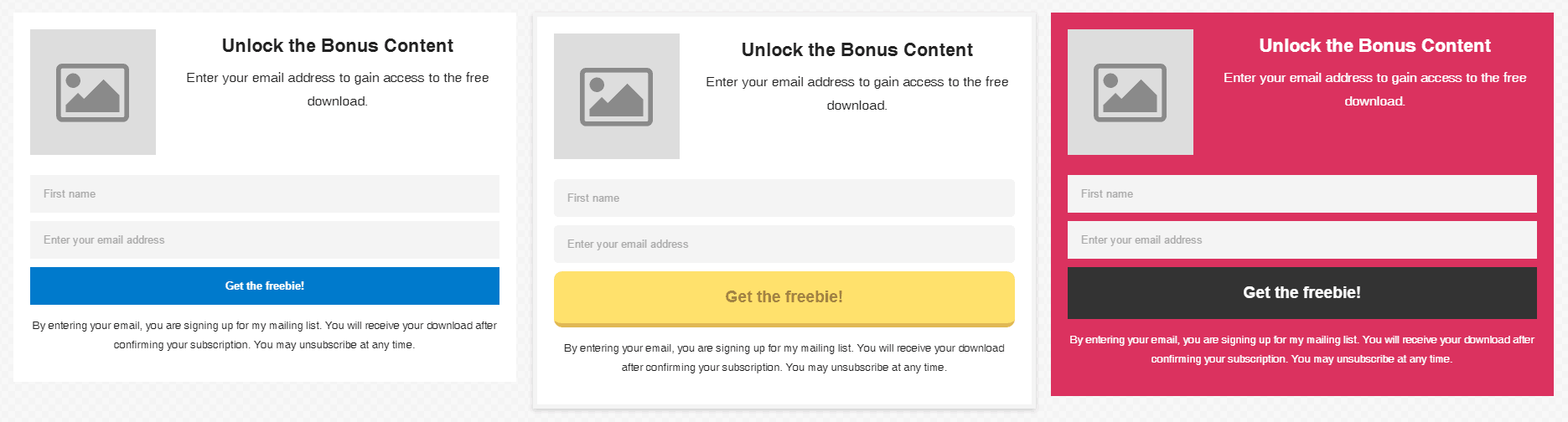This screenshot has height=422, width=1568.
Task: Click the mailing list disclaimer under the blue button
Action: click(x=265, y=335)
